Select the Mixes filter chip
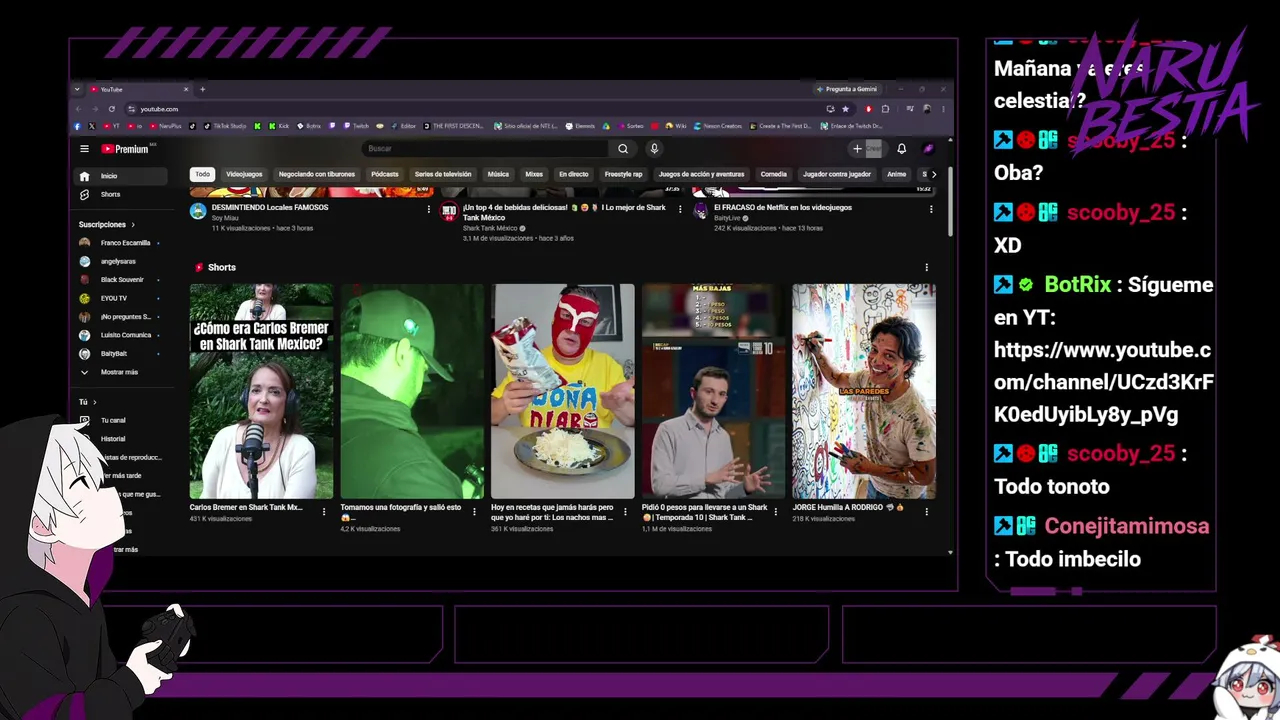Viewport: 1280px width, 720px height. click(x=534, y=174)
